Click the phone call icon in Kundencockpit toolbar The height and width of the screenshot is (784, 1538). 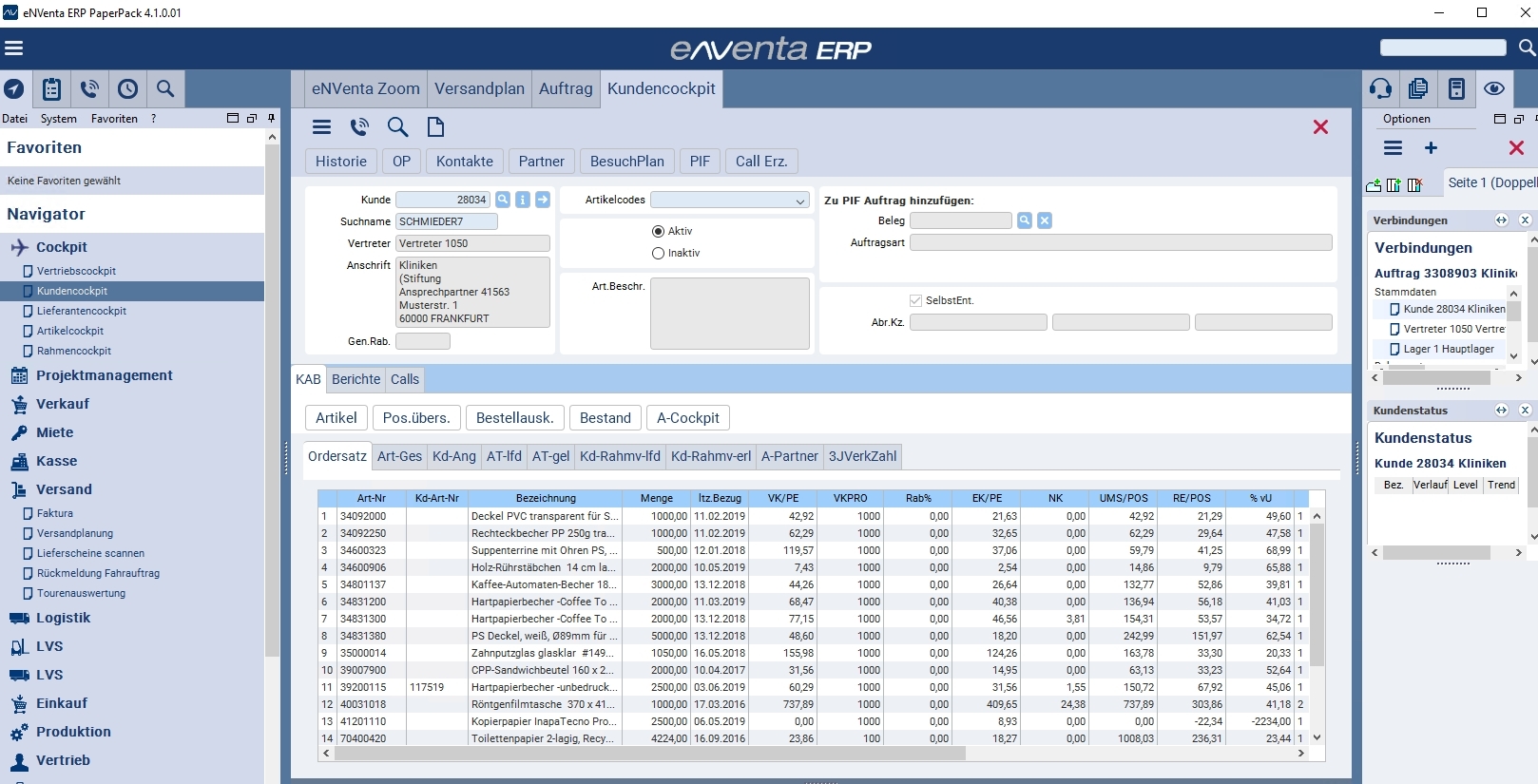coord(359,127)
